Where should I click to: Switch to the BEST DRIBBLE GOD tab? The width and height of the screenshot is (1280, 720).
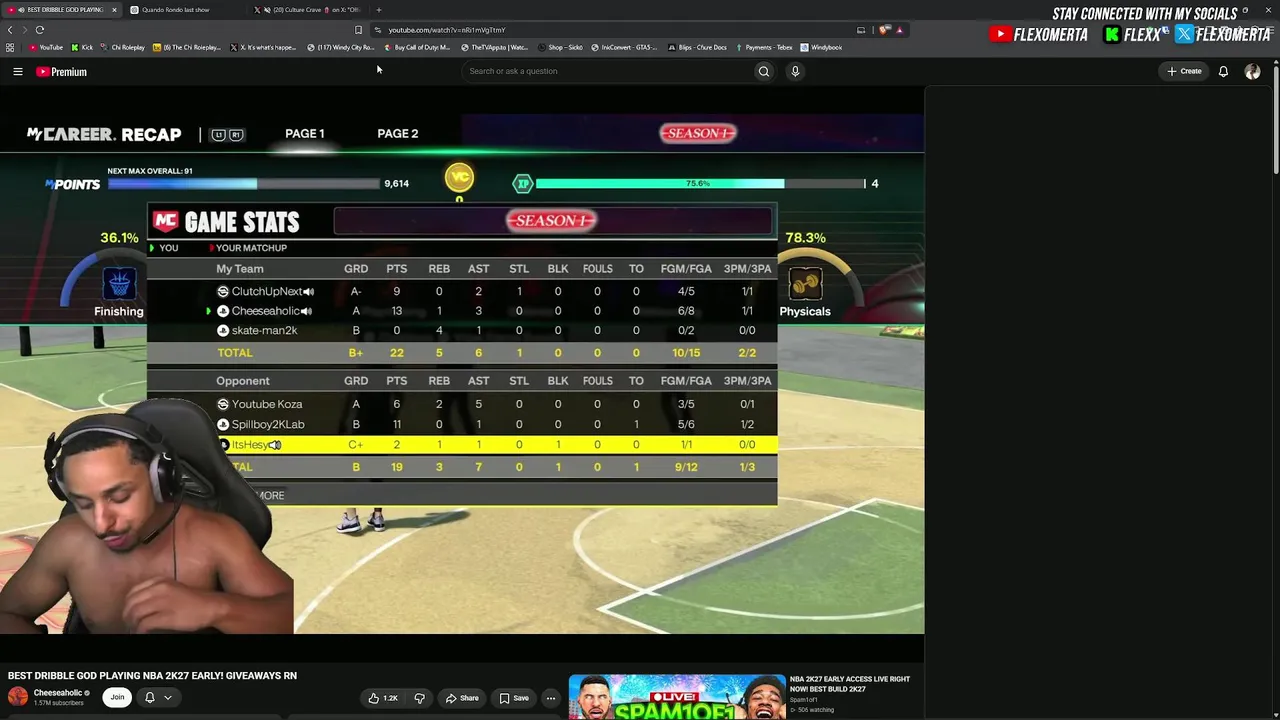tap(61, 10)
